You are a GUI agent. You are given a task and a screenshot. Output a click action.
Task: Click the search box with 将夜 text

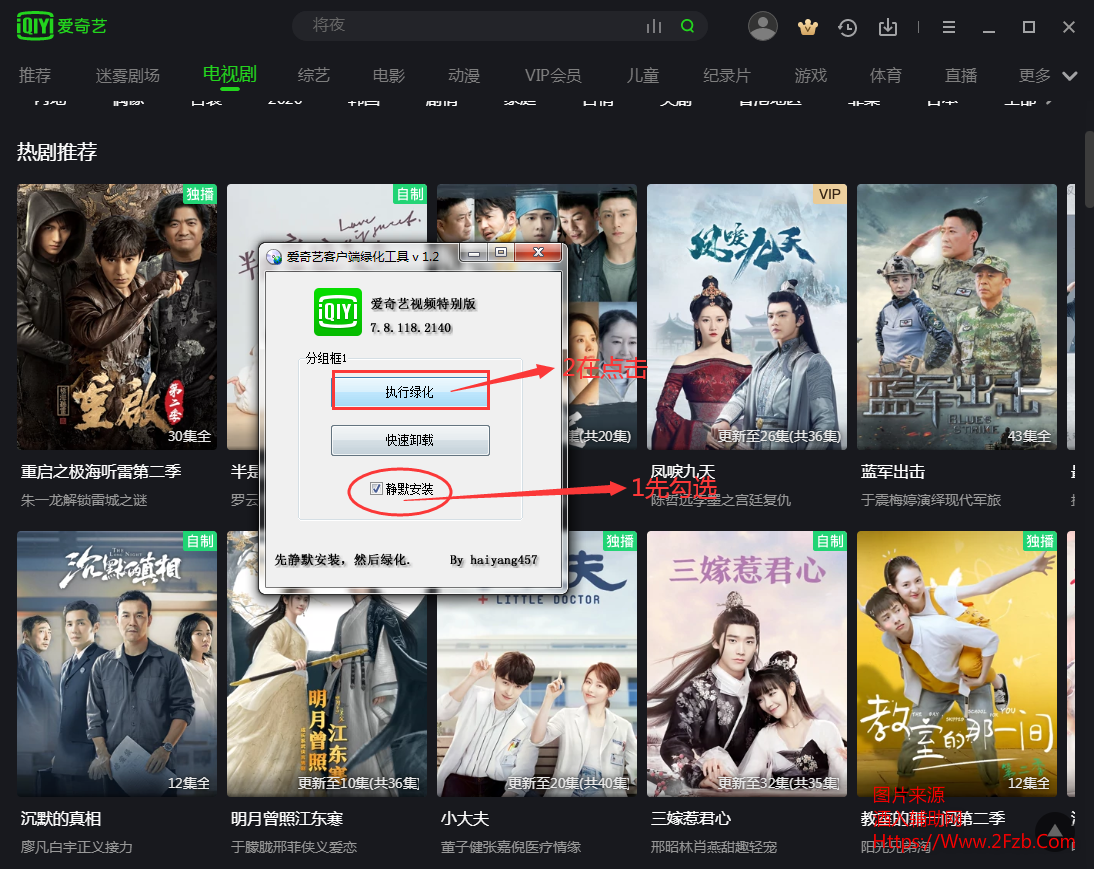point(470,26)
